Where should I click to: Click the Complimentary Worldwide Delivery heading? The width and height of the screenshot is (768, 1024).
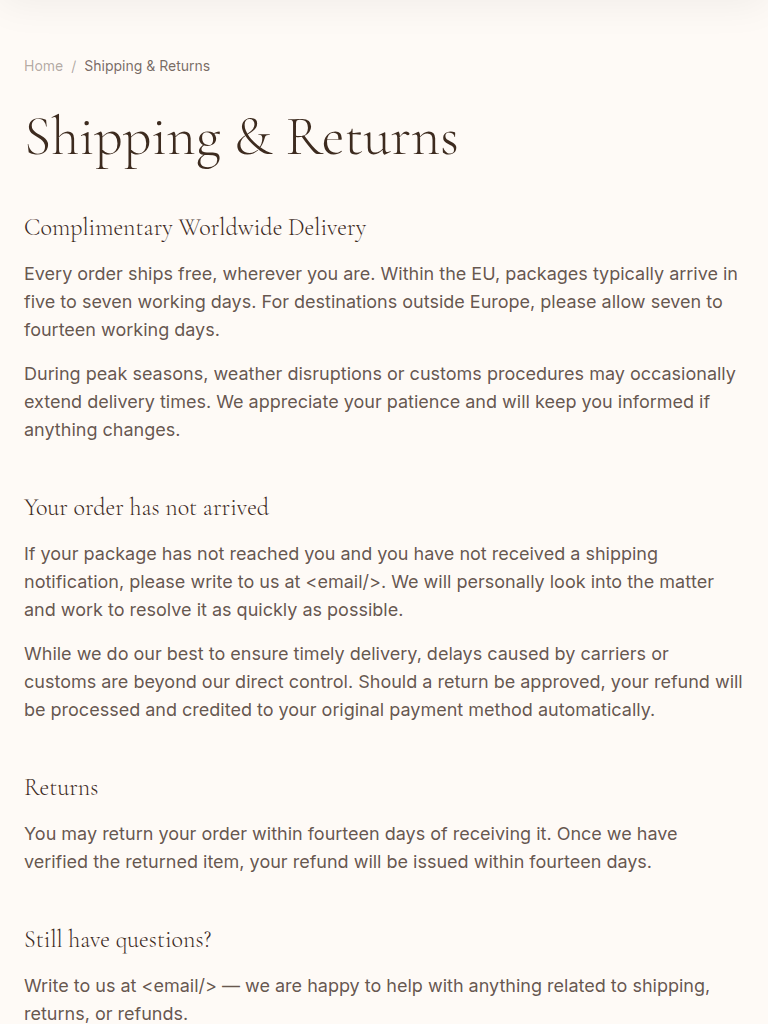(x=195, y=228)
